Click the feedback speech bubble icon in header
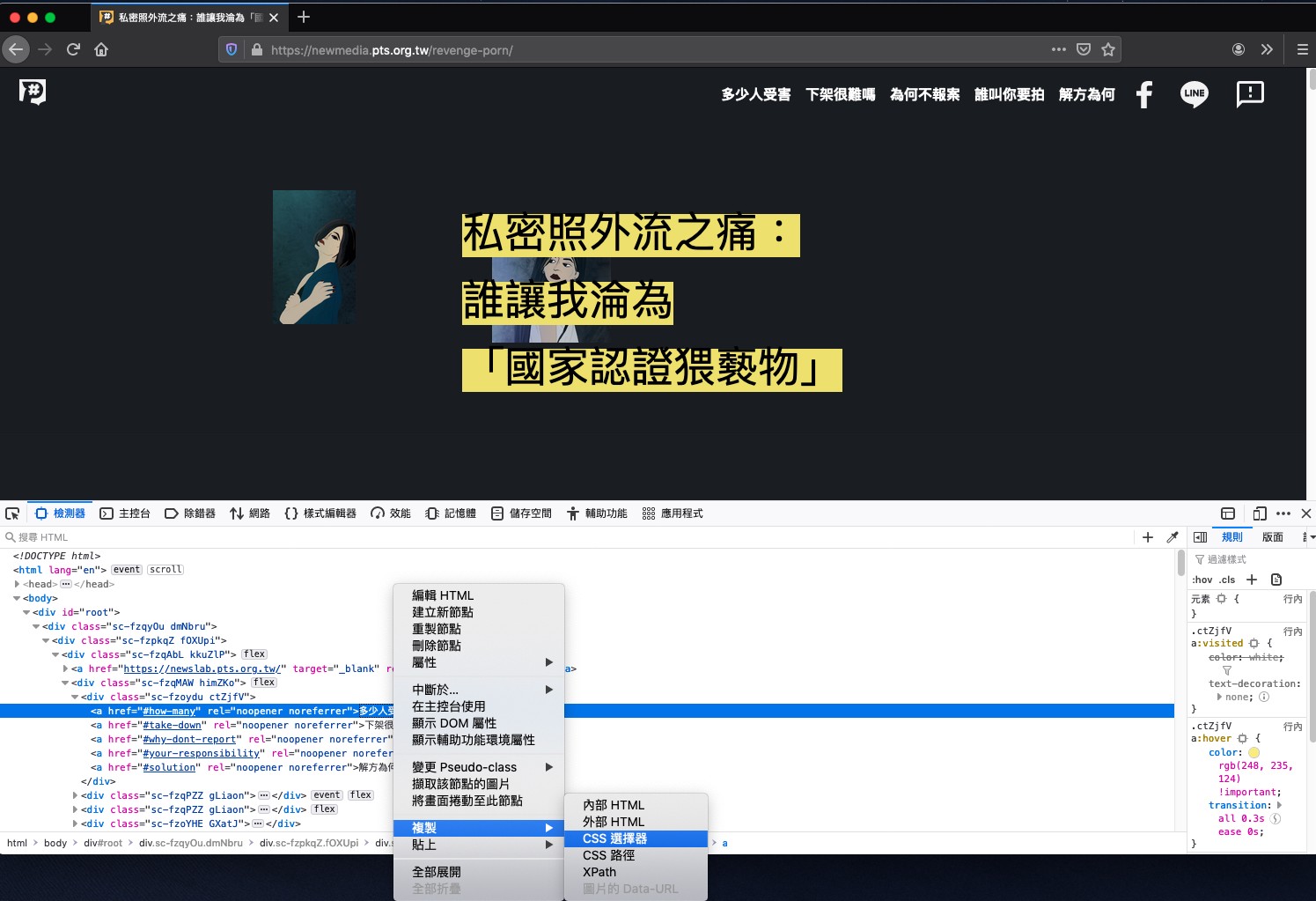The height and width of the screenshot is (901, 1316). tap(1249, 94)
